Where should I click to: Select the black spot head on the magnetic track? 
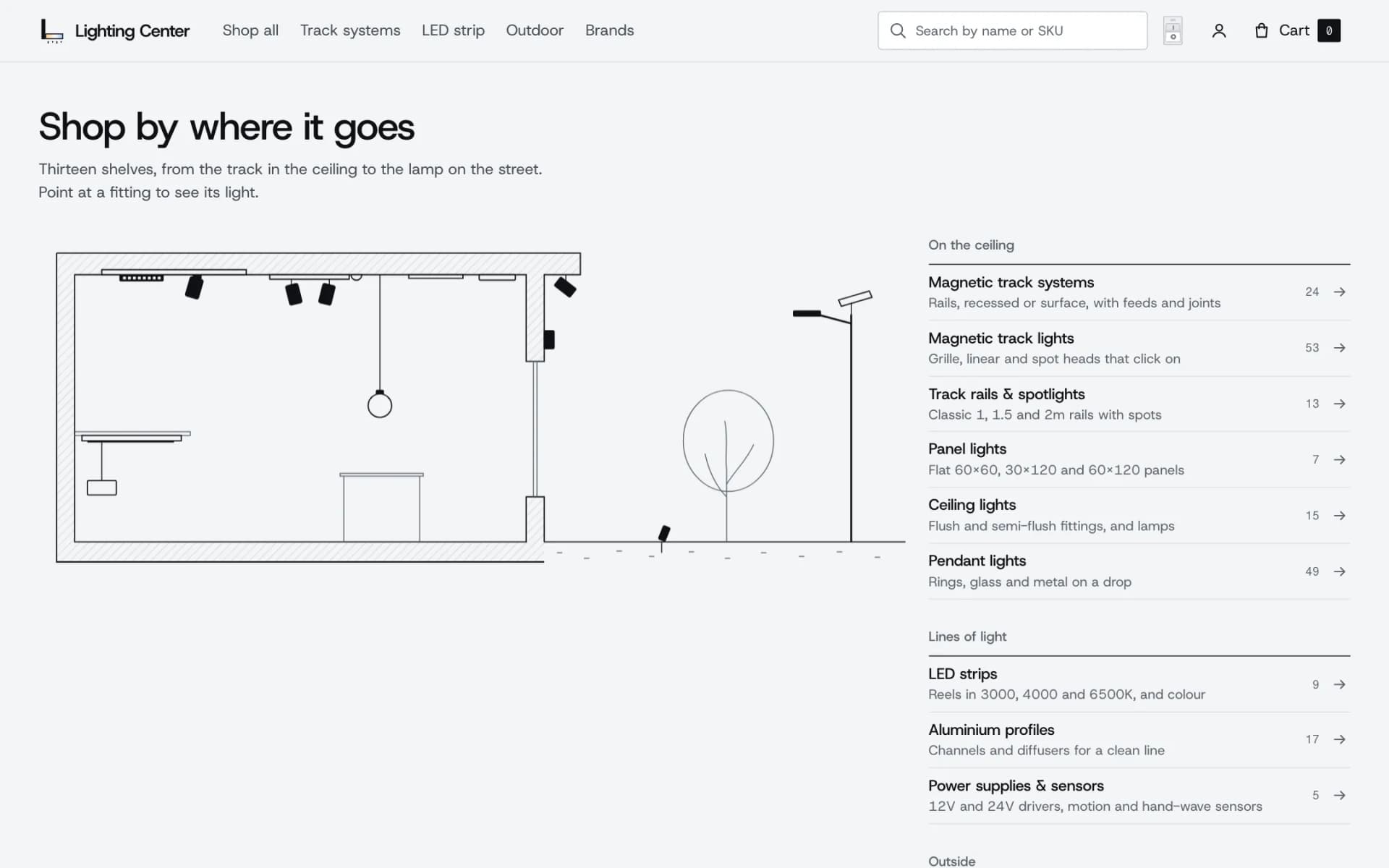194,286
